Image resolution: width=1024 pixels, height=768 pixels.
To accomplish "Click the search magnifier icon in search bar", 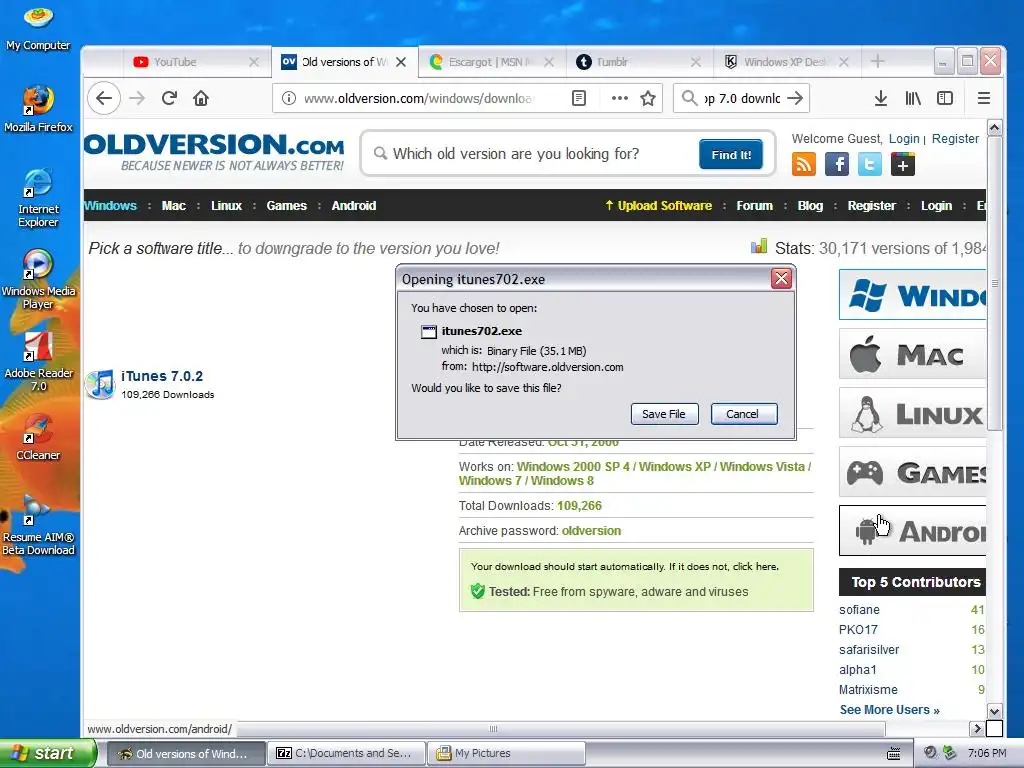I will pyautogui.click(x=689, y=99).
